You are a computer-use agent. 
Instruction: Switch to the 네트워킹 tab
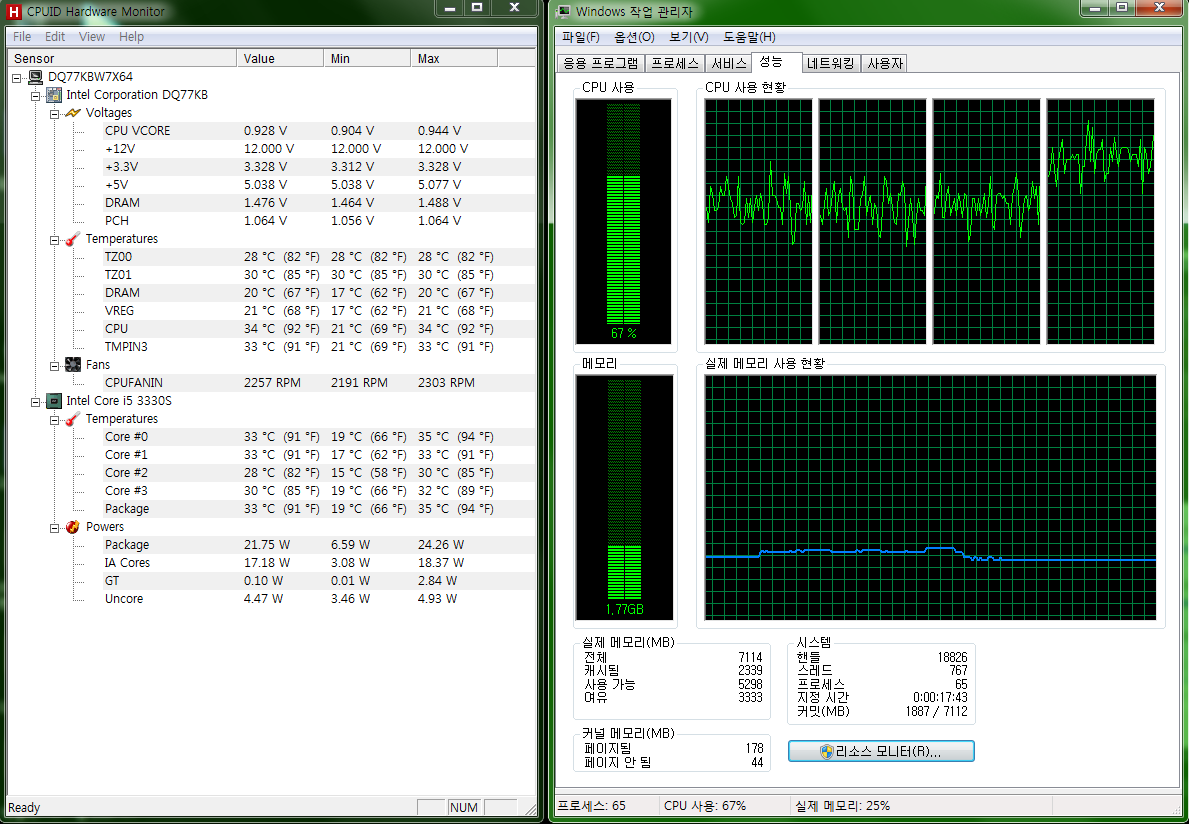[831, 64]
